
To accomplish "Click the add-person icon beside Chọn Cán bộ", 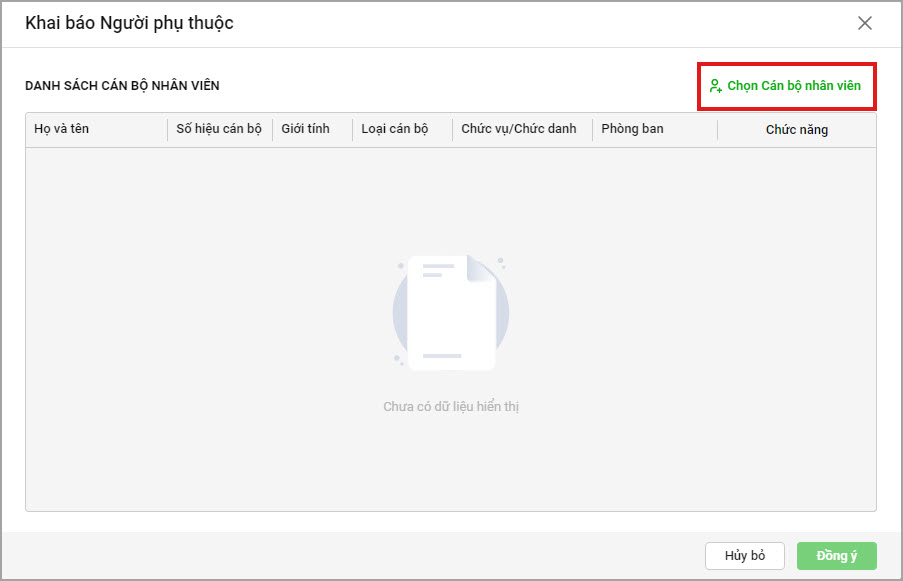I will coord(715,86).
